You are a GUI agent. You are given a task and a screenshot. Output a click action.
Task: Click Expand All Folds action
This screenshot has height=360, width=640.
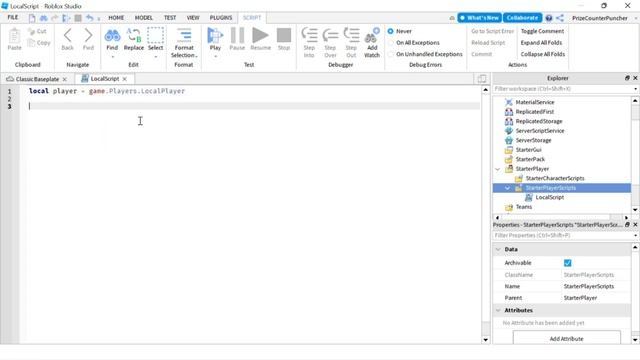coord(541,43)
